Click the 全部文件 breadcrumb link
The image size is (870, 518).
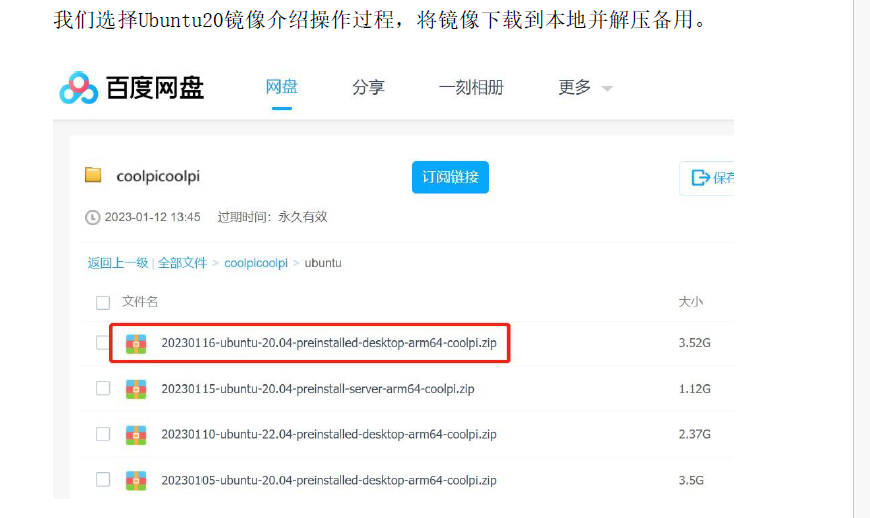pyautogui.click(x=182, y=263)
